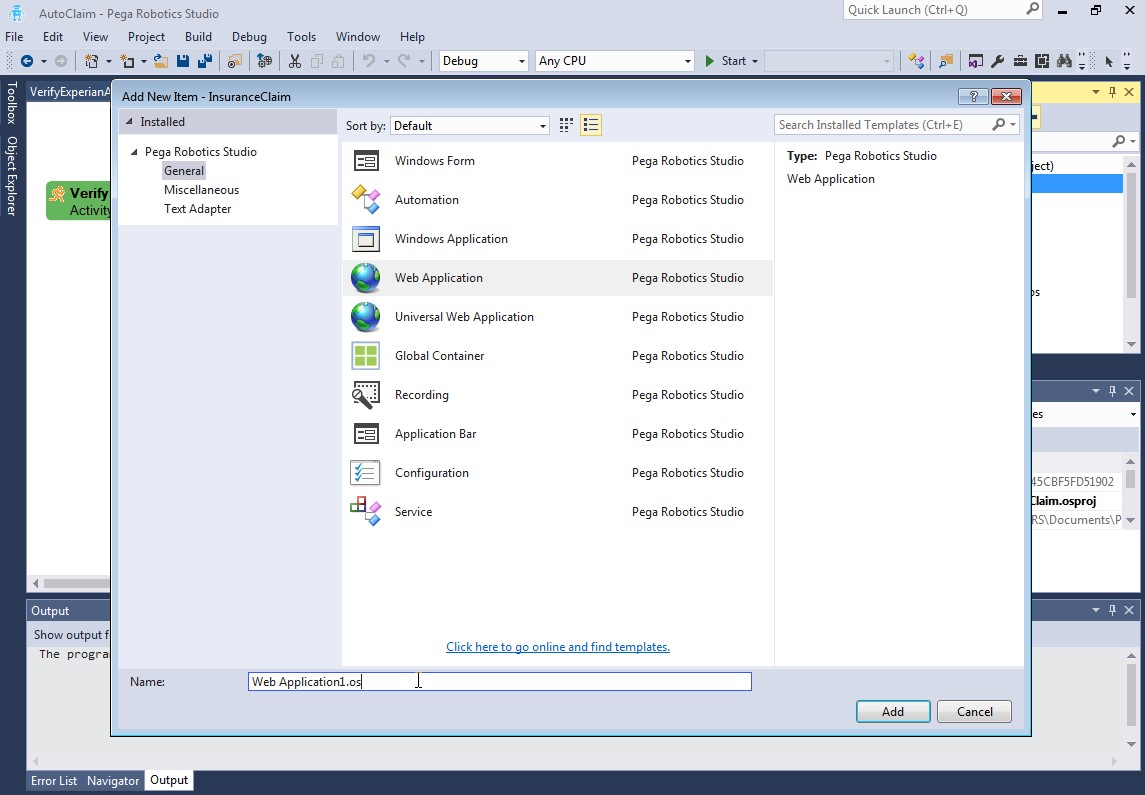Select the Application Bar template icon
This screenshot has height=795, width=1145.
(x=366, y=434)
